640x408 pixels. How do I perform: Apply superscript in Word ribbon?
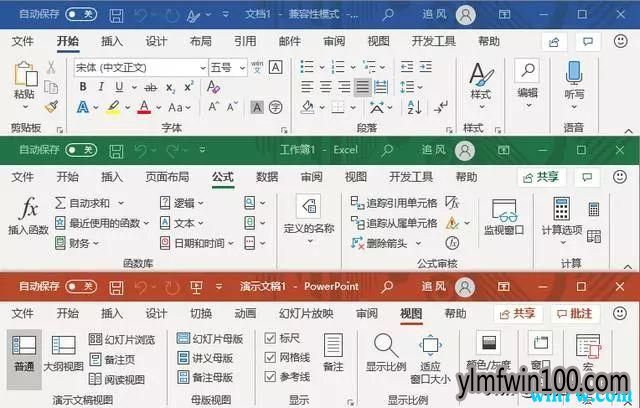tap(189, 86)
